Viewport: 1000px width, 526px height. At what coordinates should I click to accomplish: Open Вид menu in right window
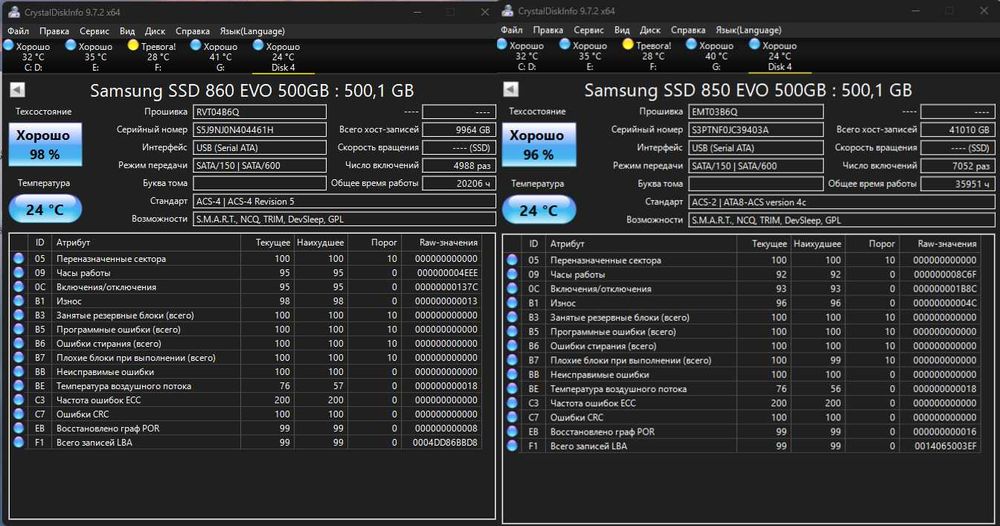pos(622,30)
